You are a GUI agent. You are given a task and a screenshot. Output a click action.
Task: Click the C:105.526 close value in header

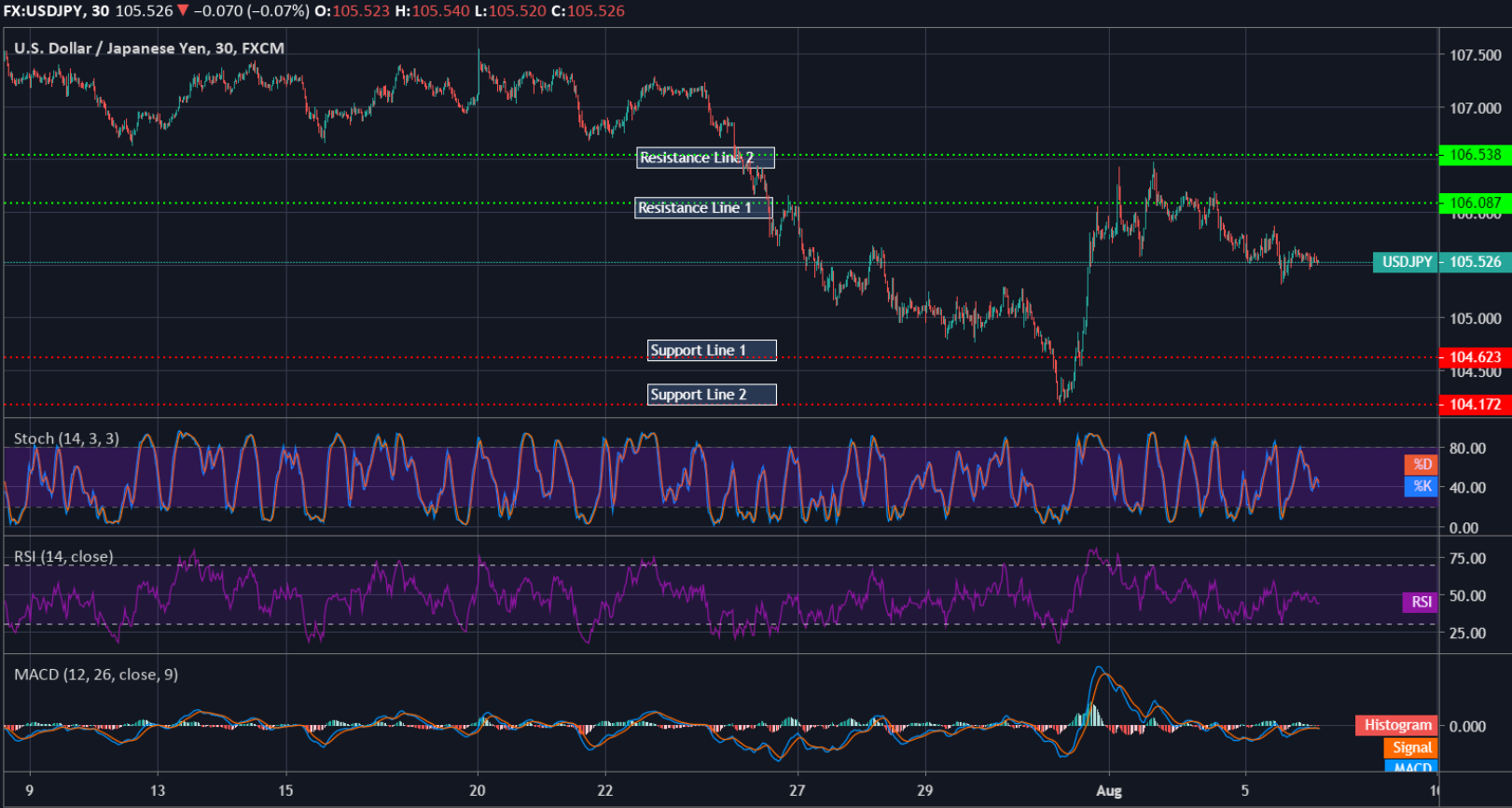pos(589,11)
